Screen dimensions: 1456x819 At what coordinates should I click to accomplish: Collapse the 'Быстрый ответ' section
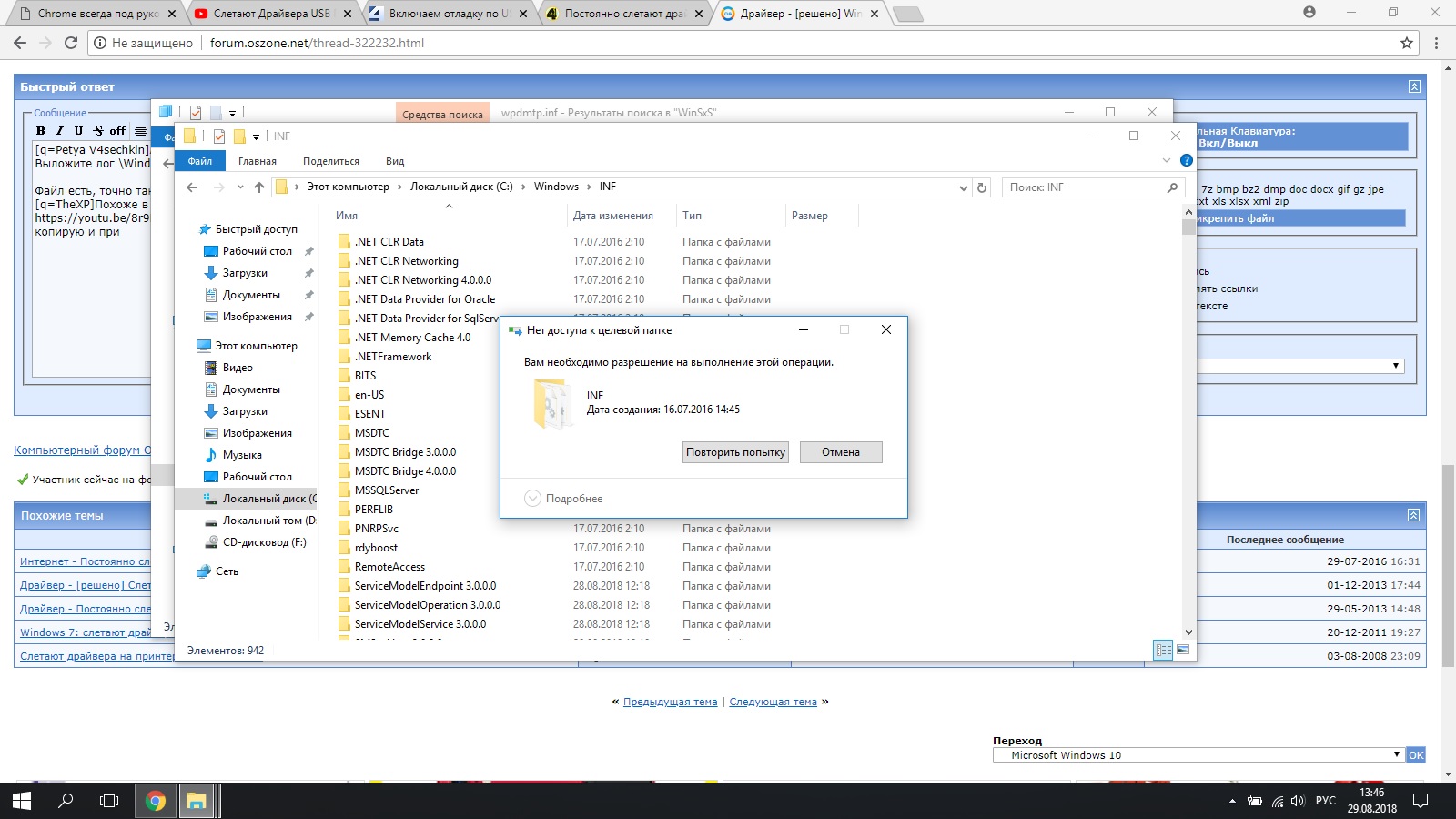[1414, 86]
